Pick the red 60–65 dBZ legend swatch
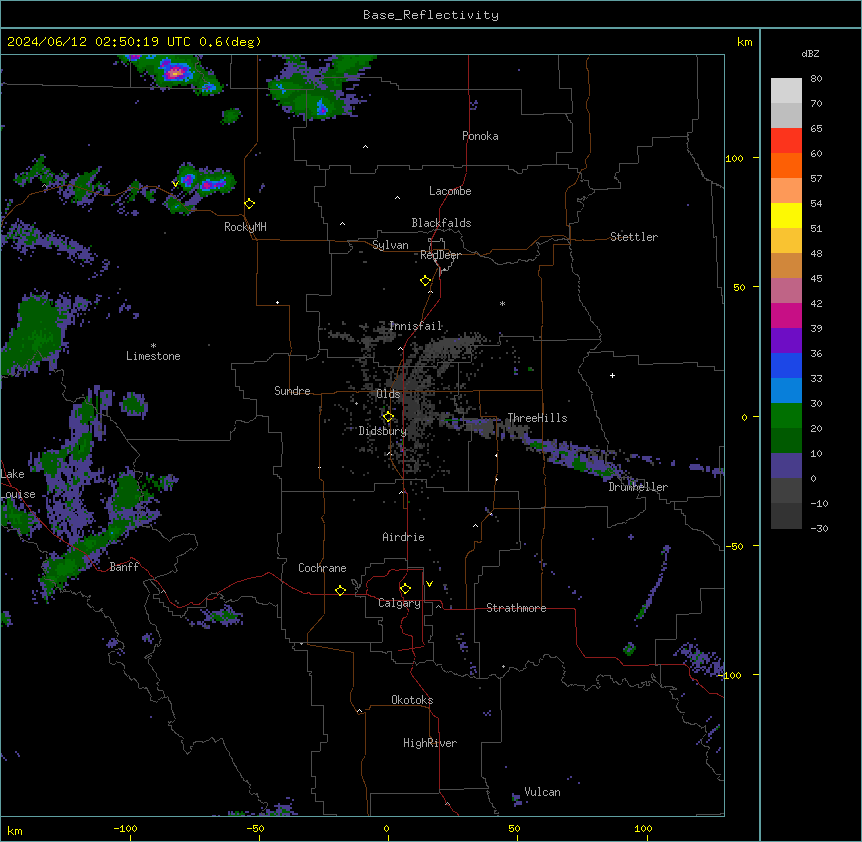Image resolution: width=862 pixels, height=842 pixels. coord(786,141)
